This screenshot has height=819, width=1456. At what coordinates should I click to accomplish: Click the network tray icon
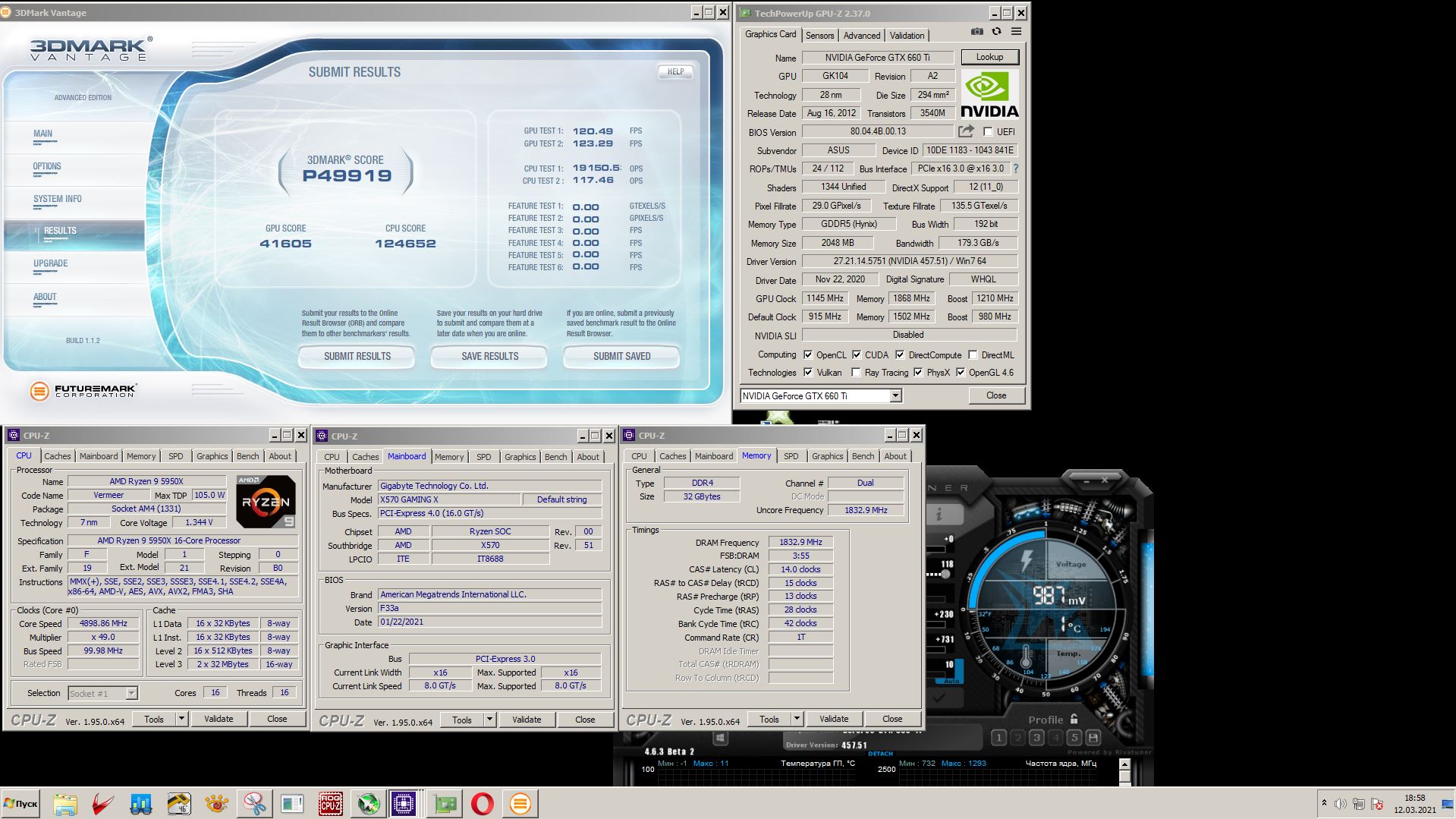1358,804
